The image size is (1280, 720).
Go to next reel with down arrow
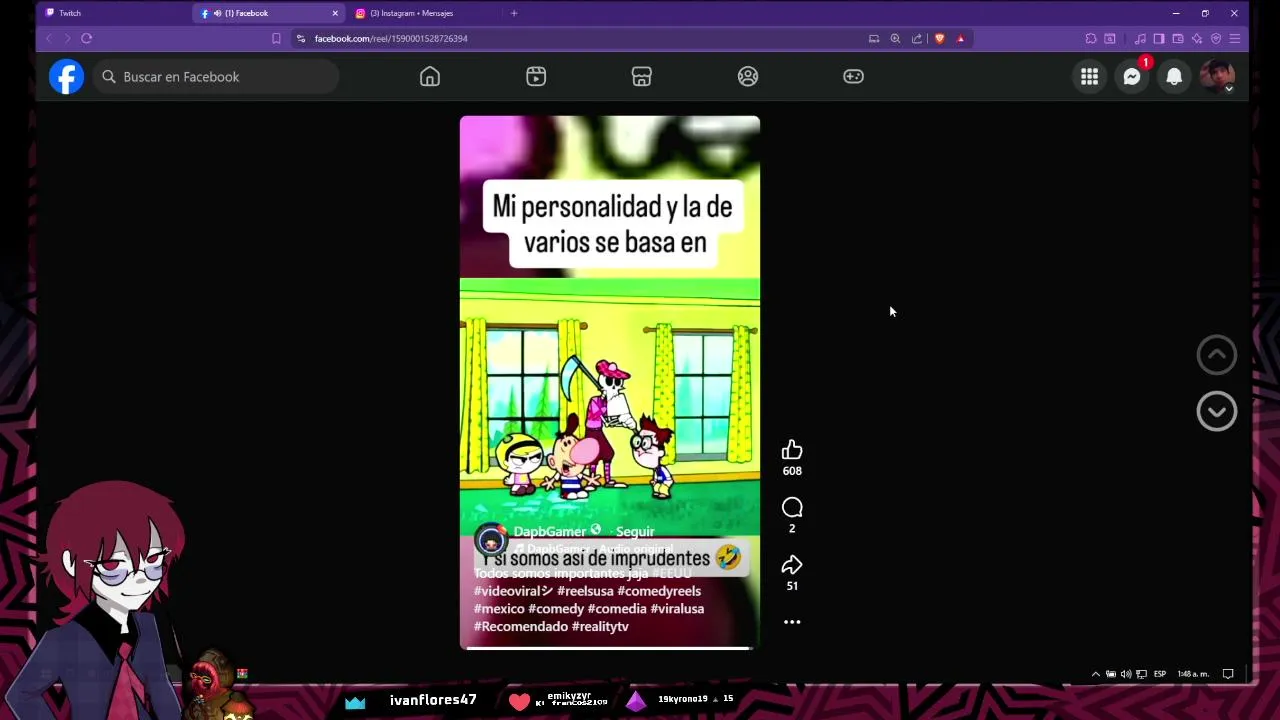(1217, 411)
